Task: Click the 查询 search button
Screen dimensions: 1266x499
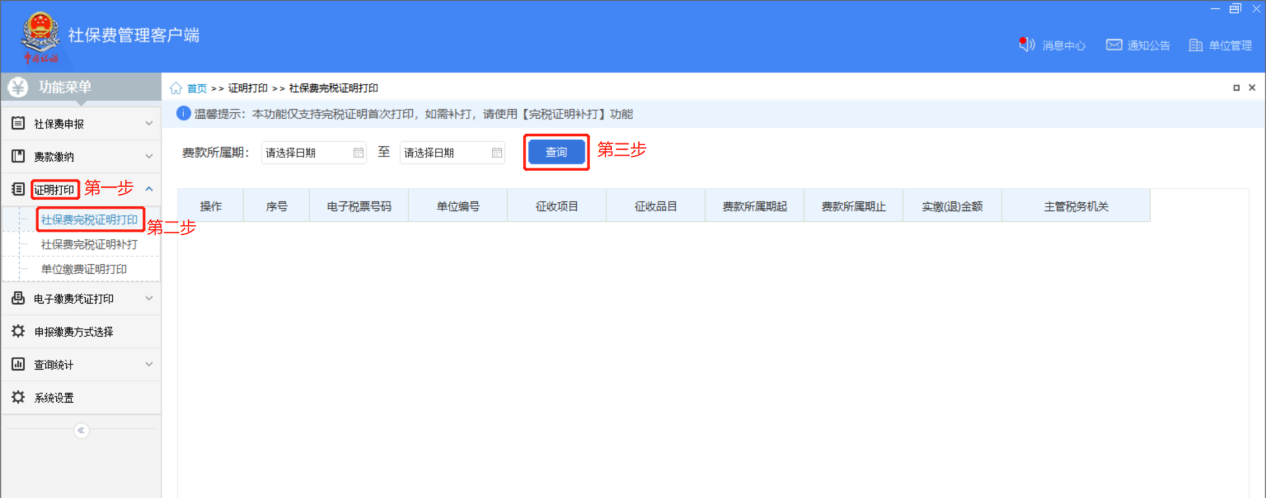Action: 556,153
